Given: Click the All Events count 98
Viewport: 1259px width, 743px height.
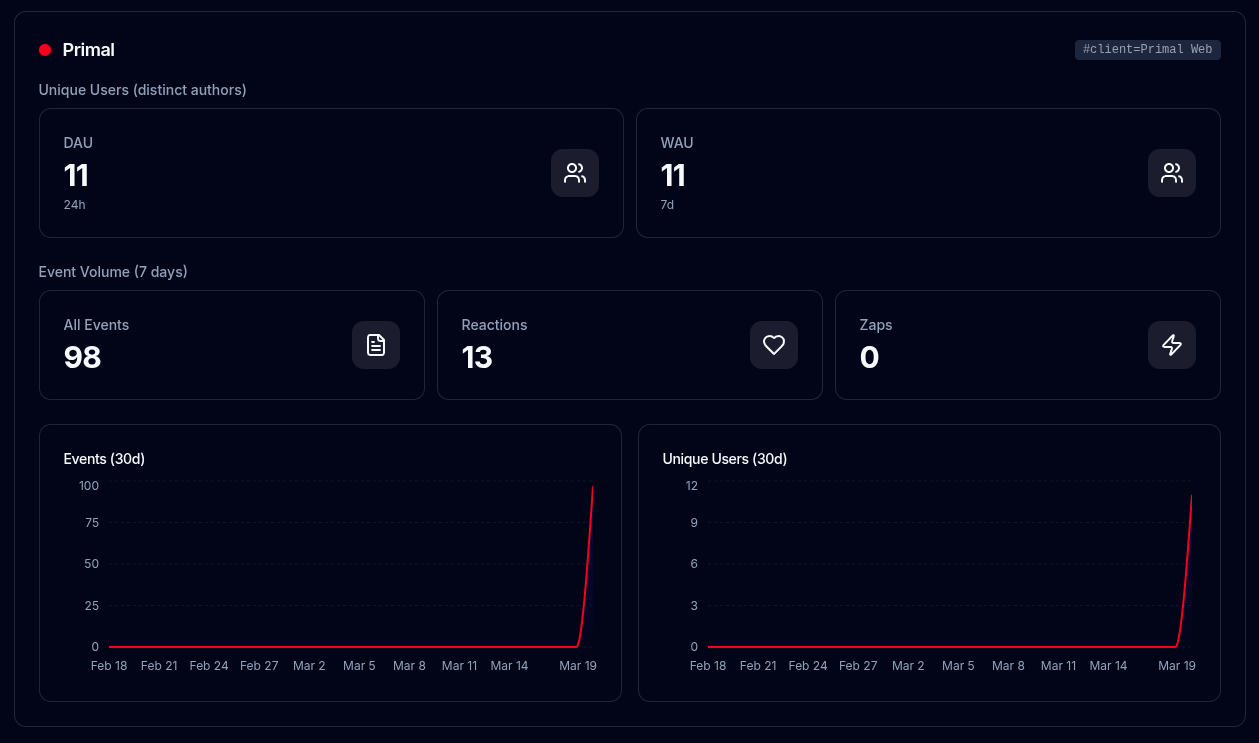Looking at the screenshot, I should pos(82,357).
